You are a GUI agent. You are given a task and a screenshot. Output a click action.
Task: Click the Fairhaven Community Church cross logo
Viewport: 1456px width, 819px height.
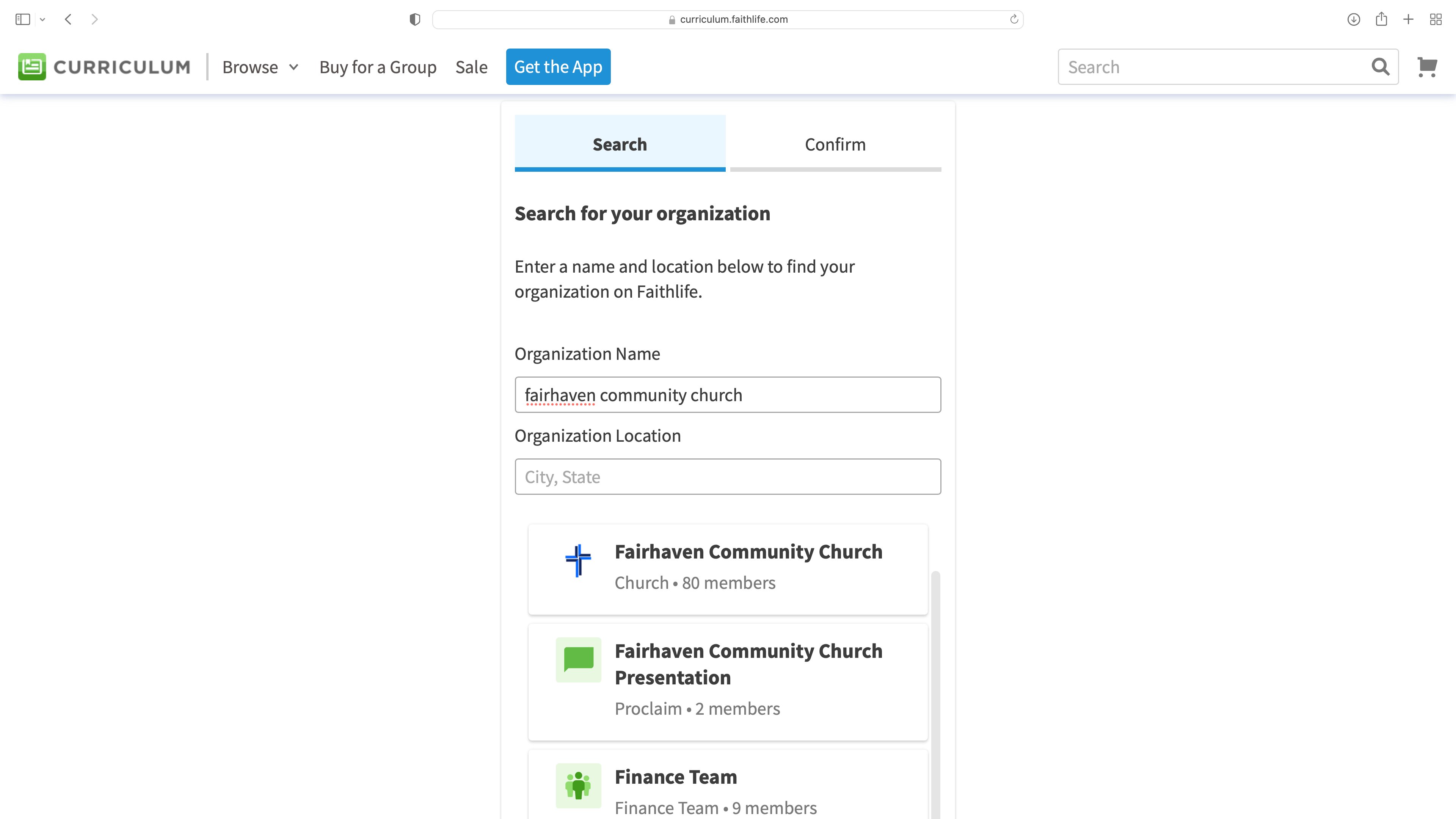click(578, 561)
